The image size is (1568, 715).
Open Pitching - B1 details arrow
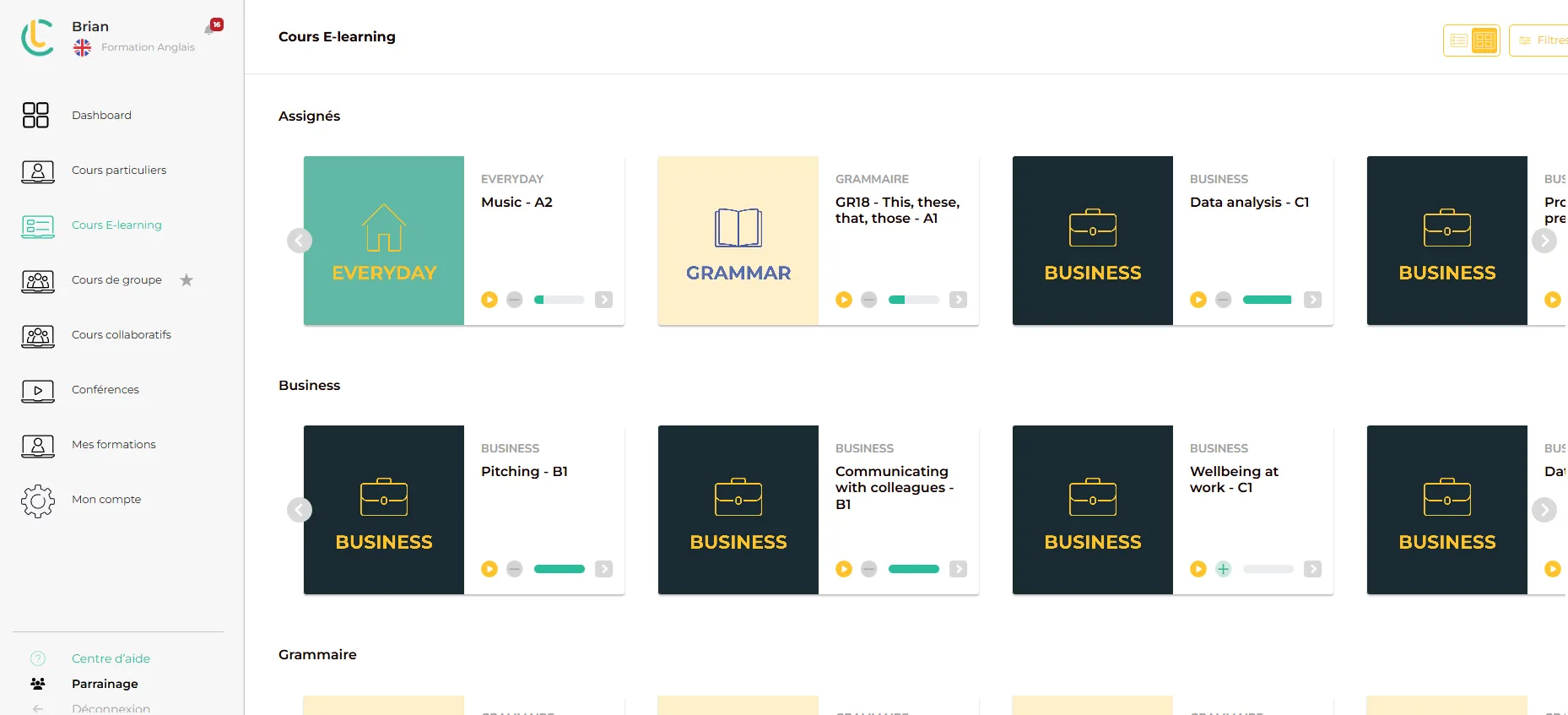point(603,569)
